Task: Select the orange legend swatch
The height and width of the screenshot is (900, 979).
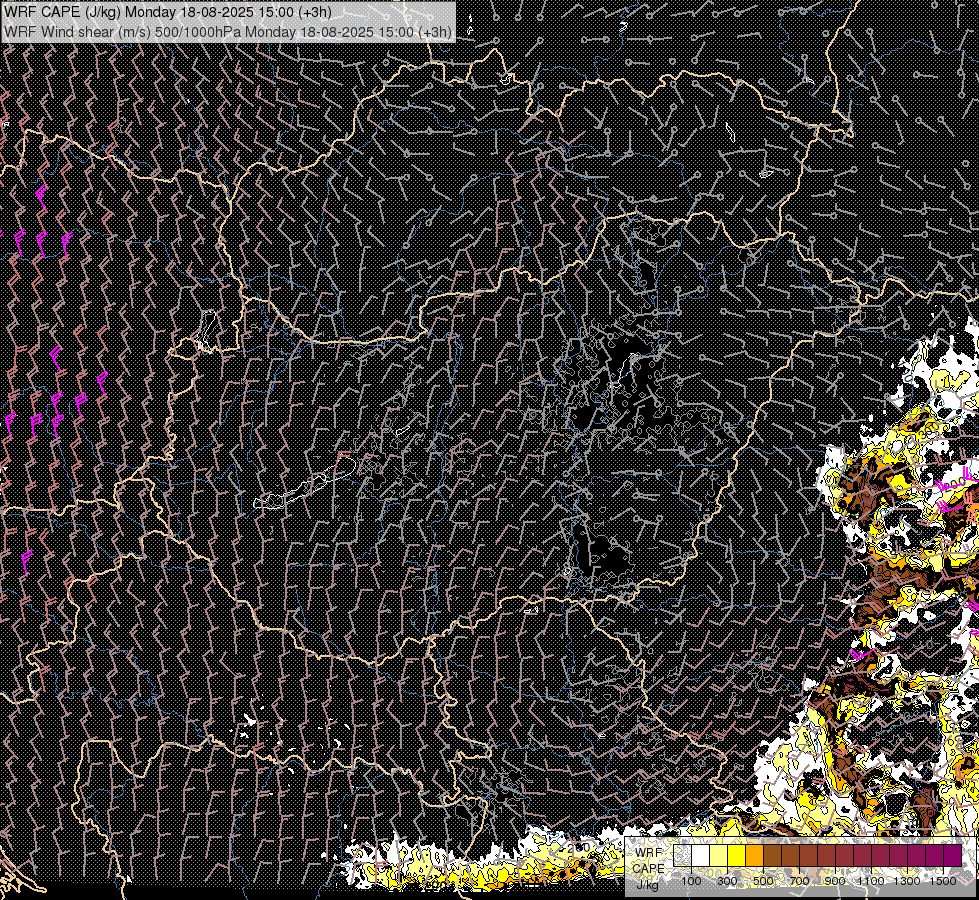Action: pyautogui.click(x=754, y=855)
